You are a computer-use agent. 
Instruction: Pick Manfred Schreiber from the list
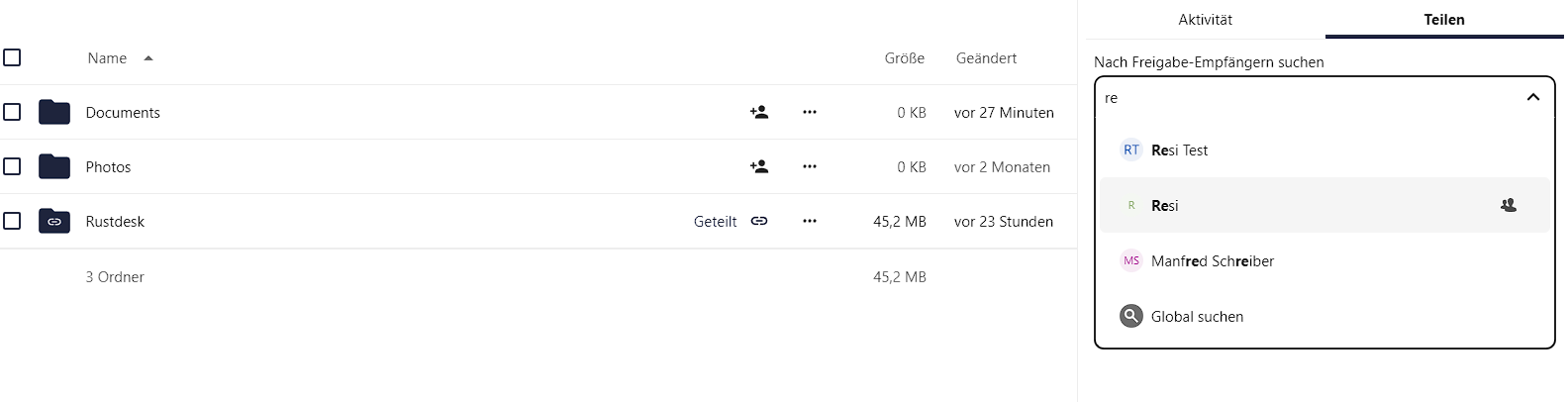1212,261
